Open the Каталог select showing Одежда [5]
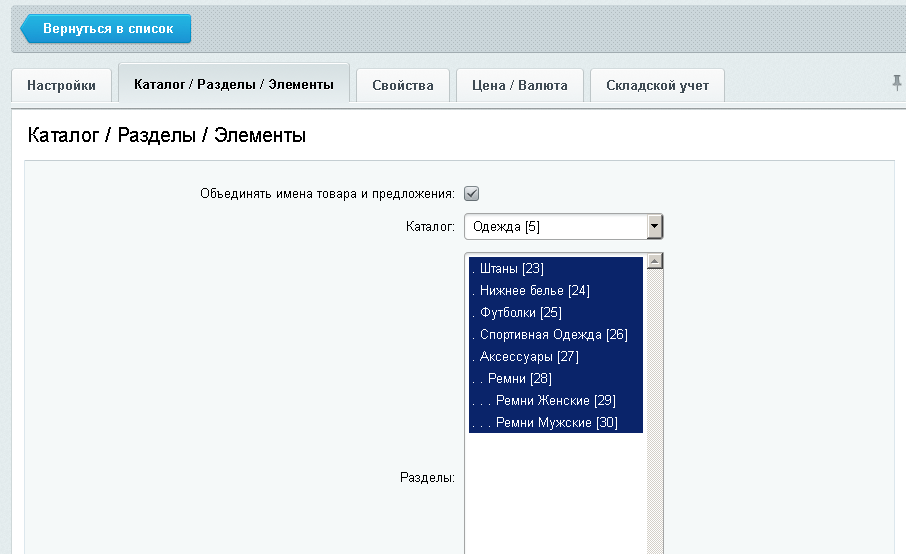This screenshot has width=906, height=554. pos(555,227)
